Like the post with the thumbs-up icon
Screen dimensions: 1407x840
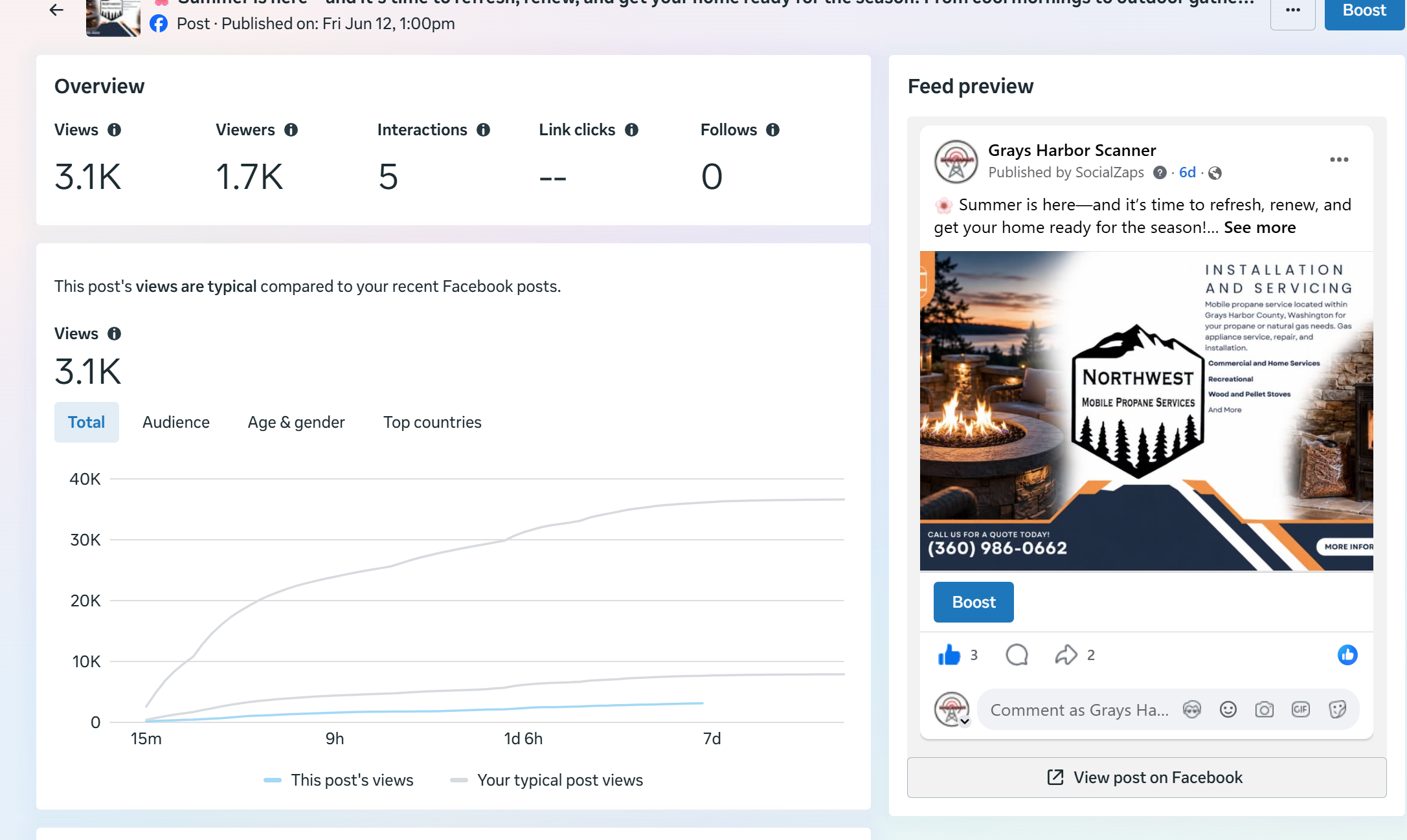pyautogui.click(x=949, y=656)
